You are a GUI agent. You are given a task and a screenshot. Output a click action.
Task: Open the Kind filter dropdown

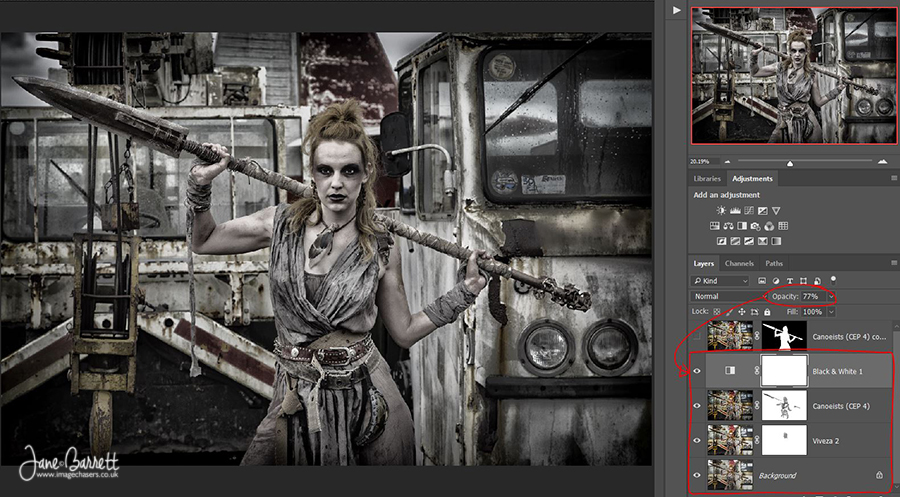click(720, 281)
